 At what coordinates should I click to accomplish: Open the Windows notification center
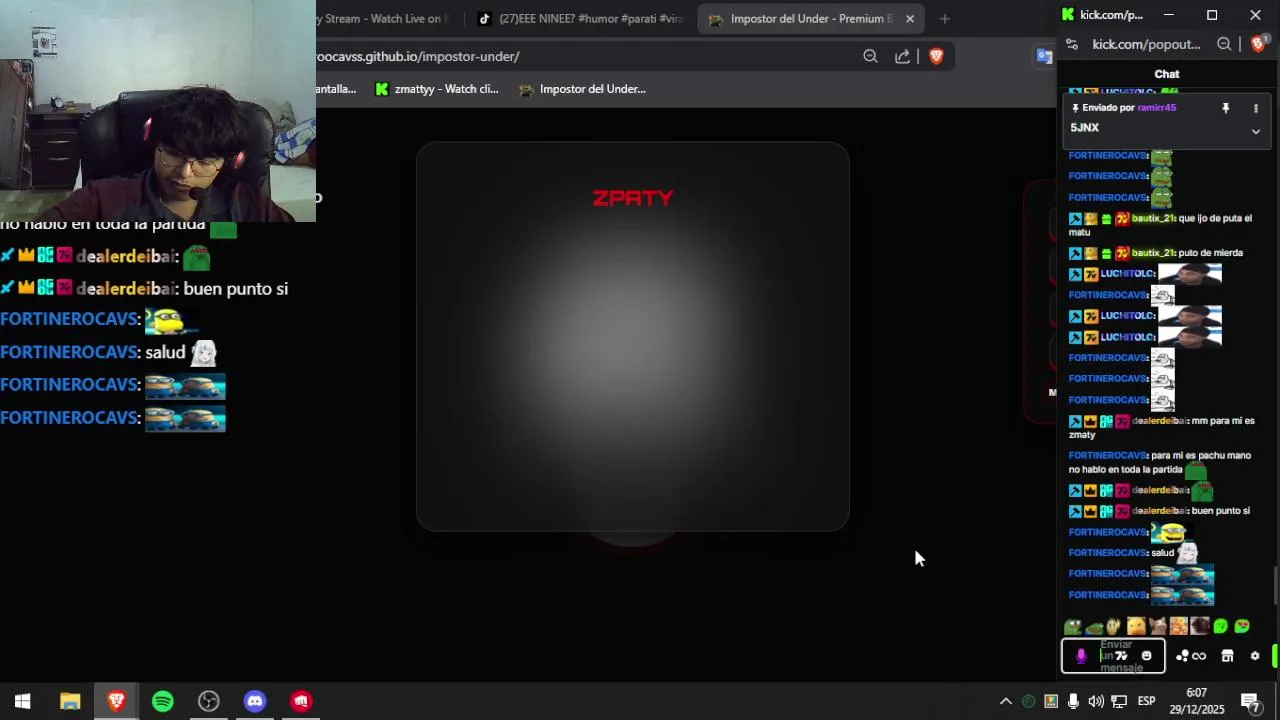(x=1250, y=701)
